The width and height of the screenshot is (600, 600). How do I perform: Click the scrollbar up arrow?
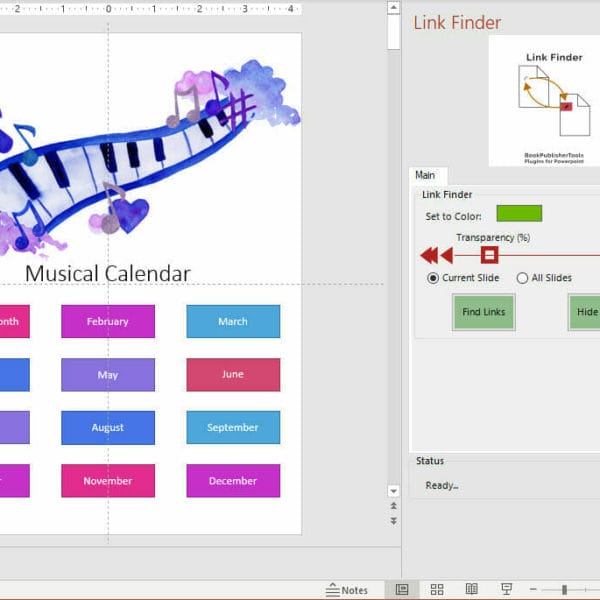(x=393, y=8)
